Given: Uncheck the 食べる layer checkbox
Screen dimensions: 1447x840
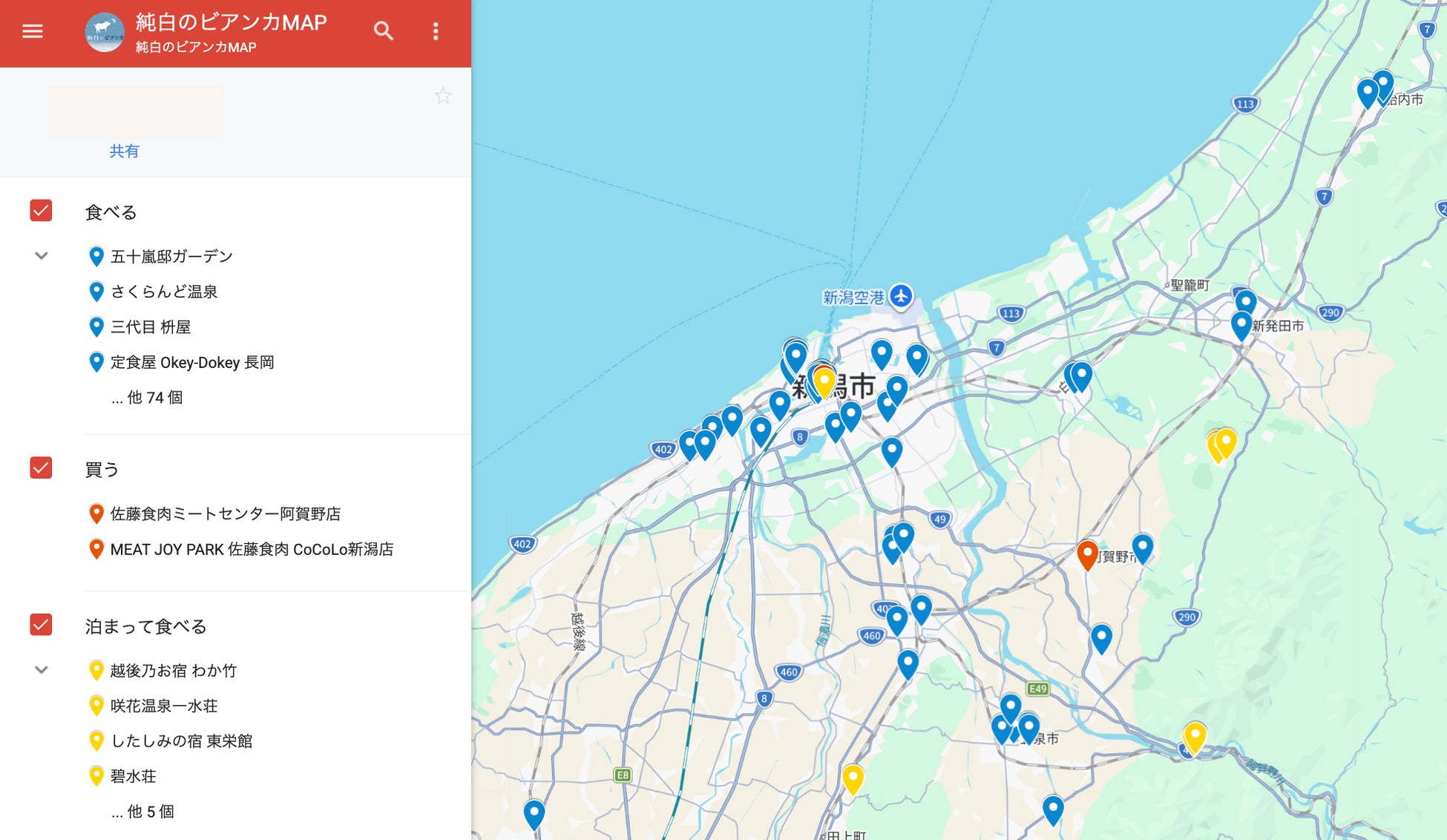Looking at the screenshot, I should tap(41, 211).
